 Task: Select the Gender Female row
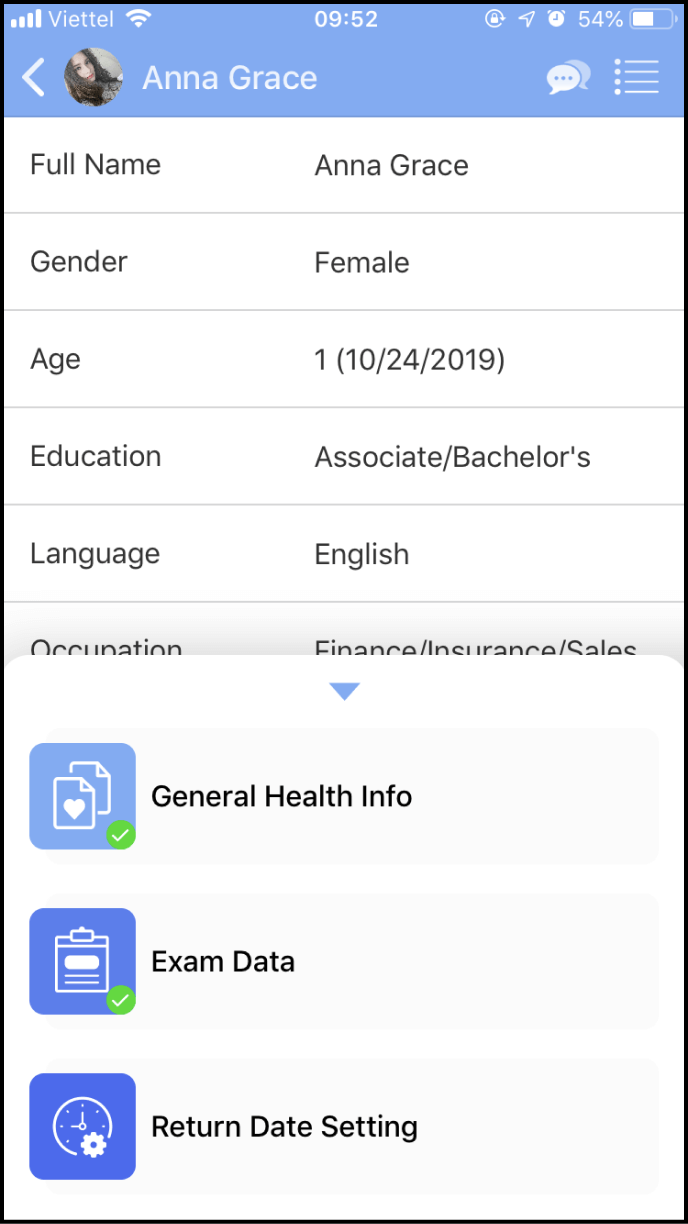point(344,262)
